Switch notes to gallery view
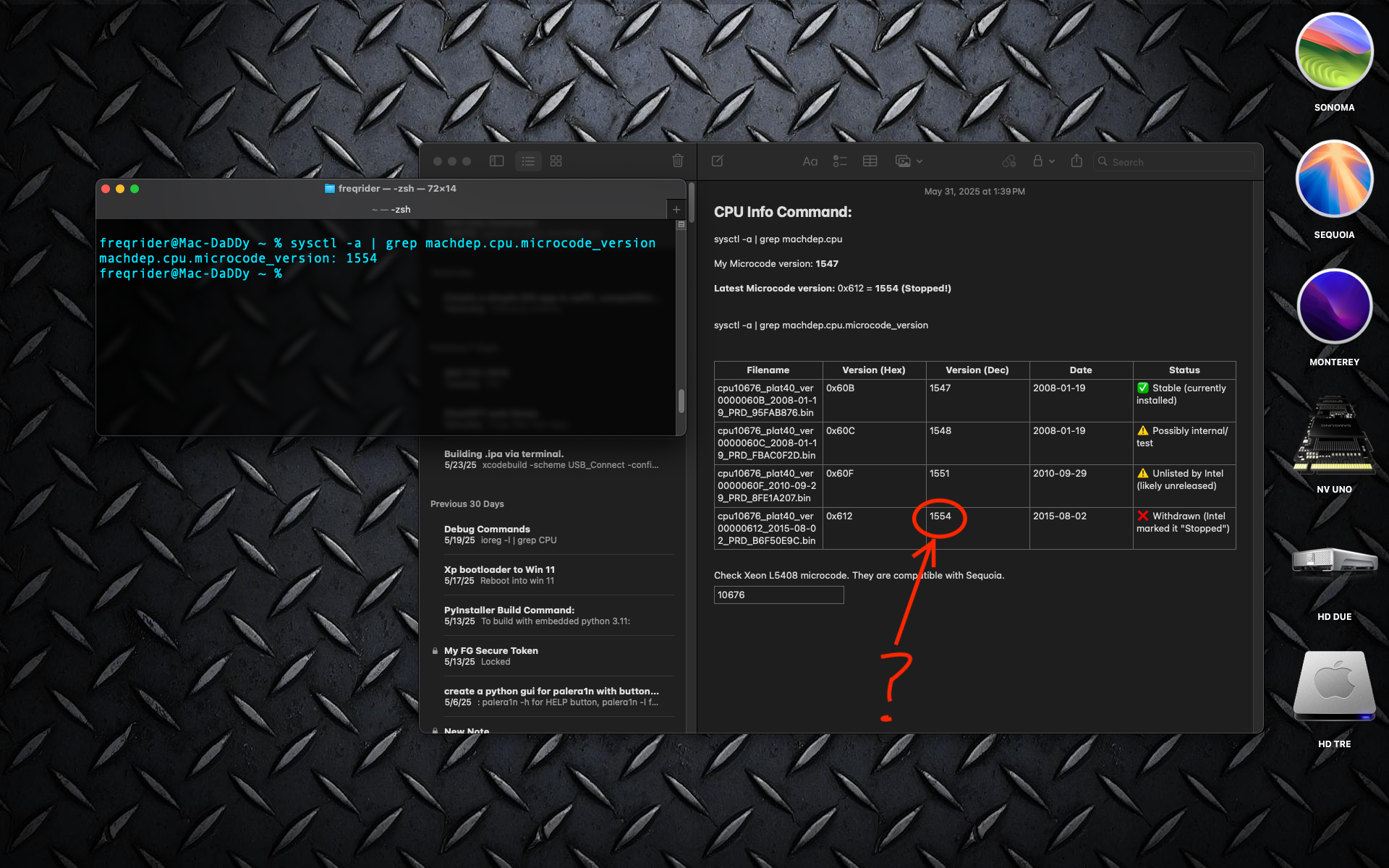Screen dimensions: 1389x868 [556, 161]
